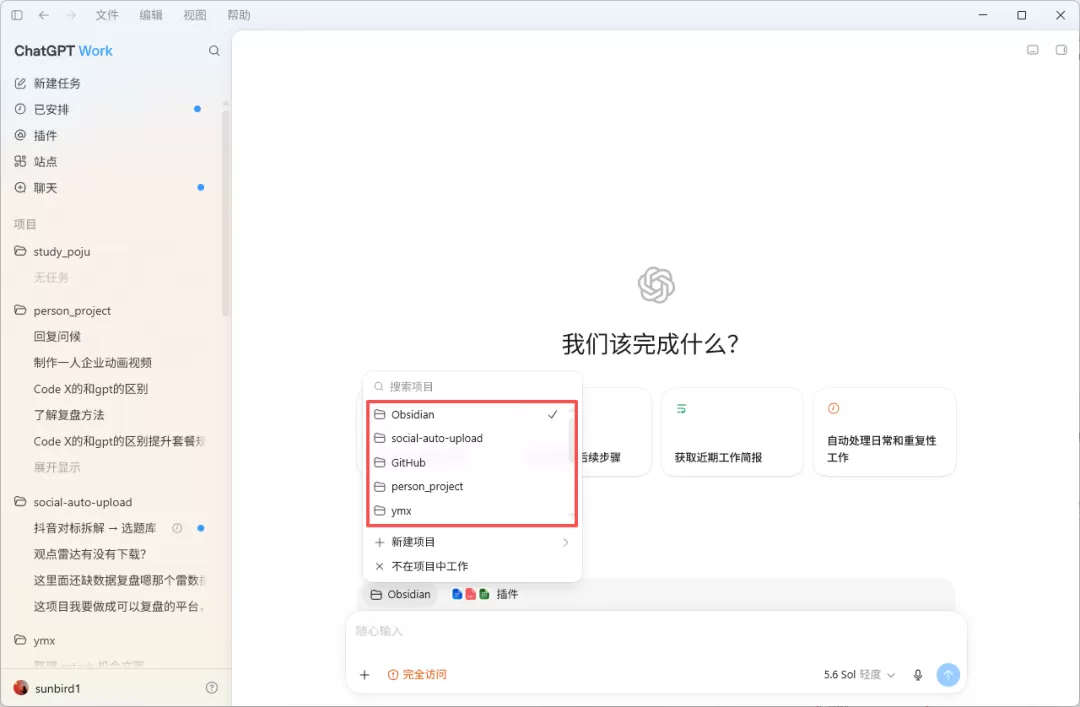Click the clock icon beside 抖音对标拆解
1080x707 pixels.
[177, 528]
